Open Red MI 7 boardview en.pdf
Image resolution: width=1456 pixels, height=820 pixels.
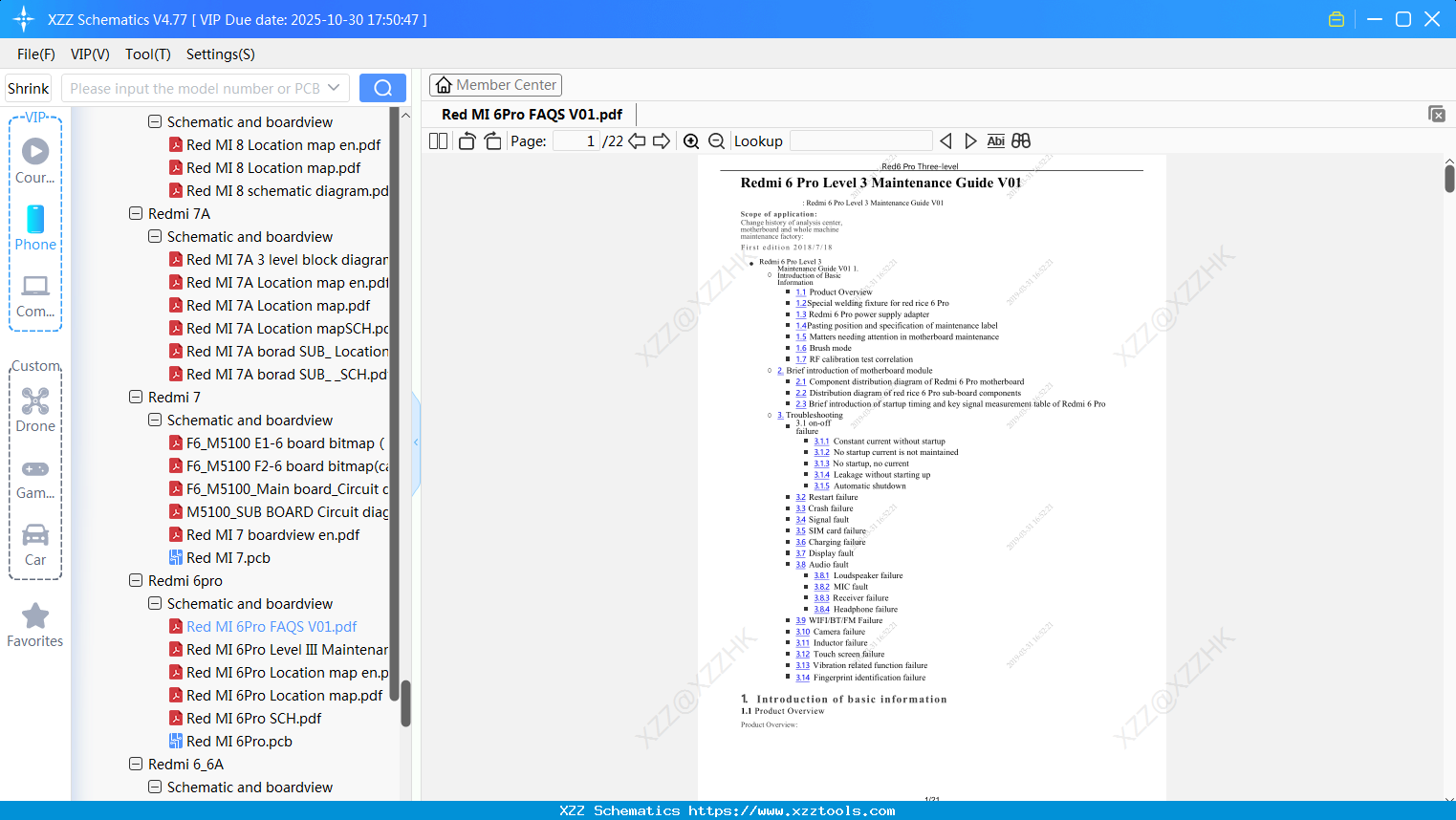(x=265, y=535)
